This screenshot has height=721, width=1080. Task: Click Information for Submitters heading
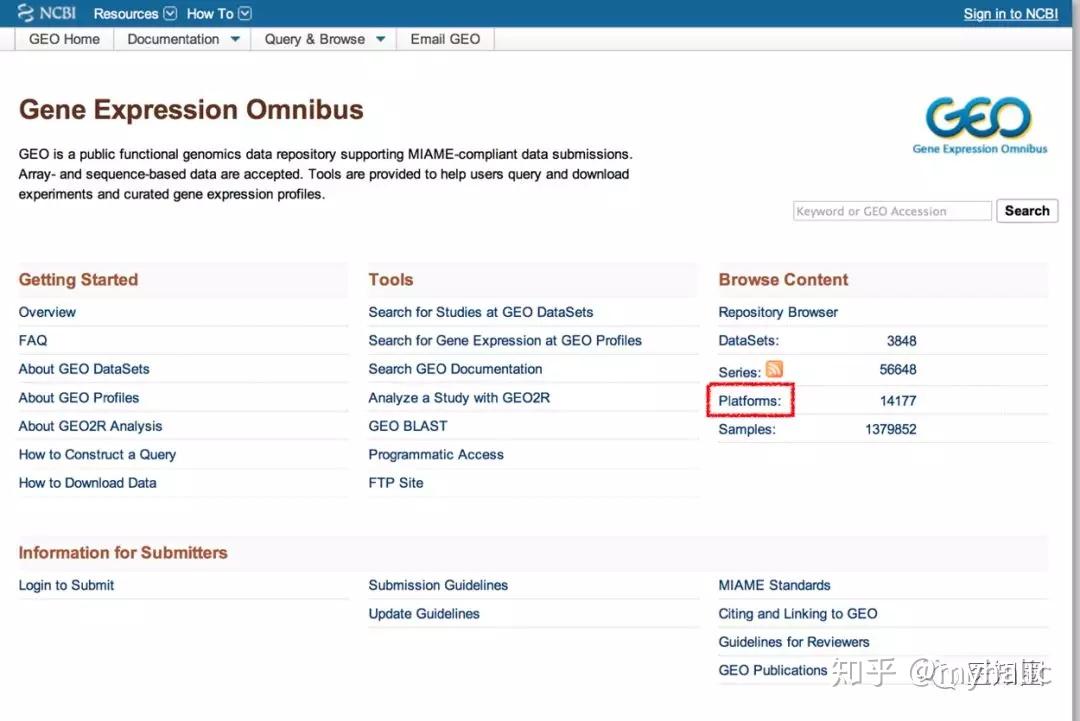point(123,553)
